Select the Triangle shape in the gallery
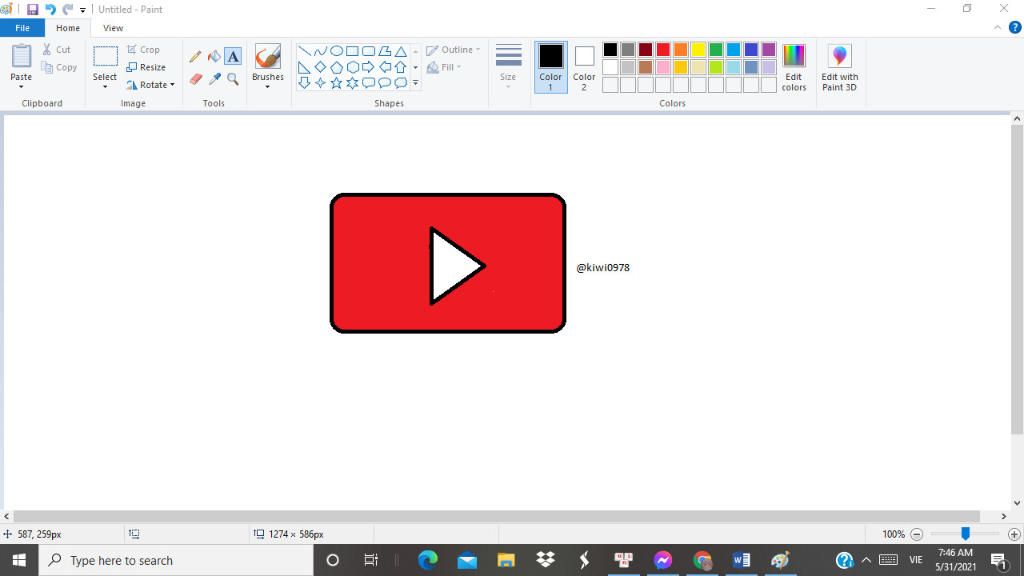Image resolution: width=1024 pixels, height=576 pixels. click(400, 51)
